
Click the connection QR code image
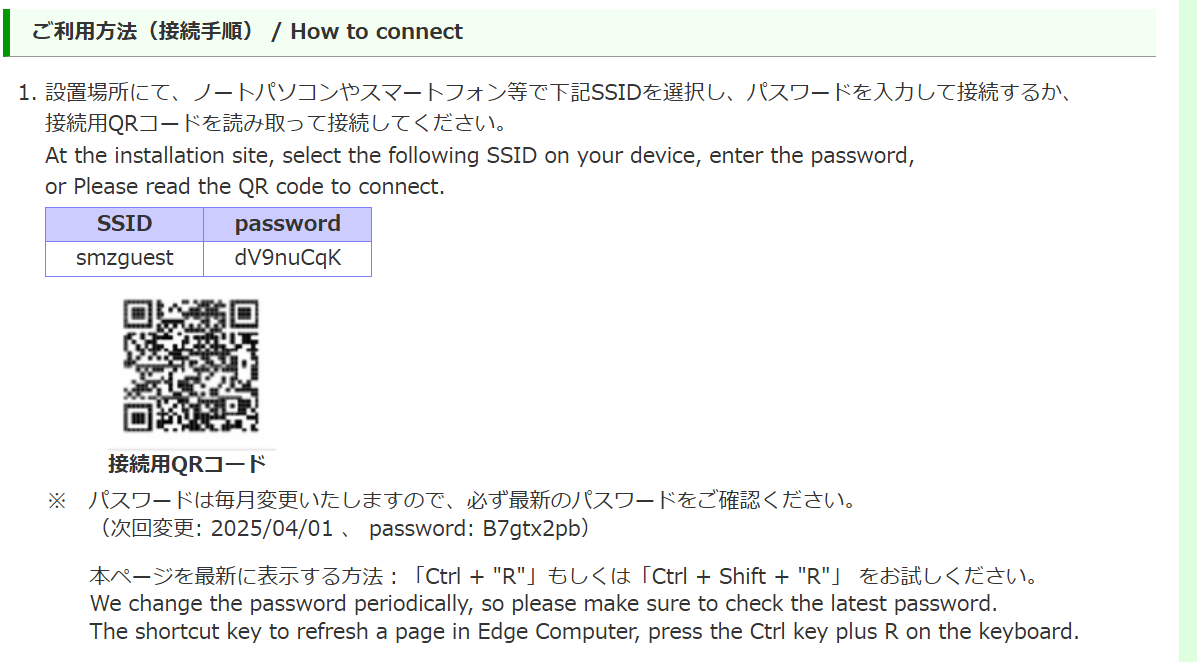[192, 365]
